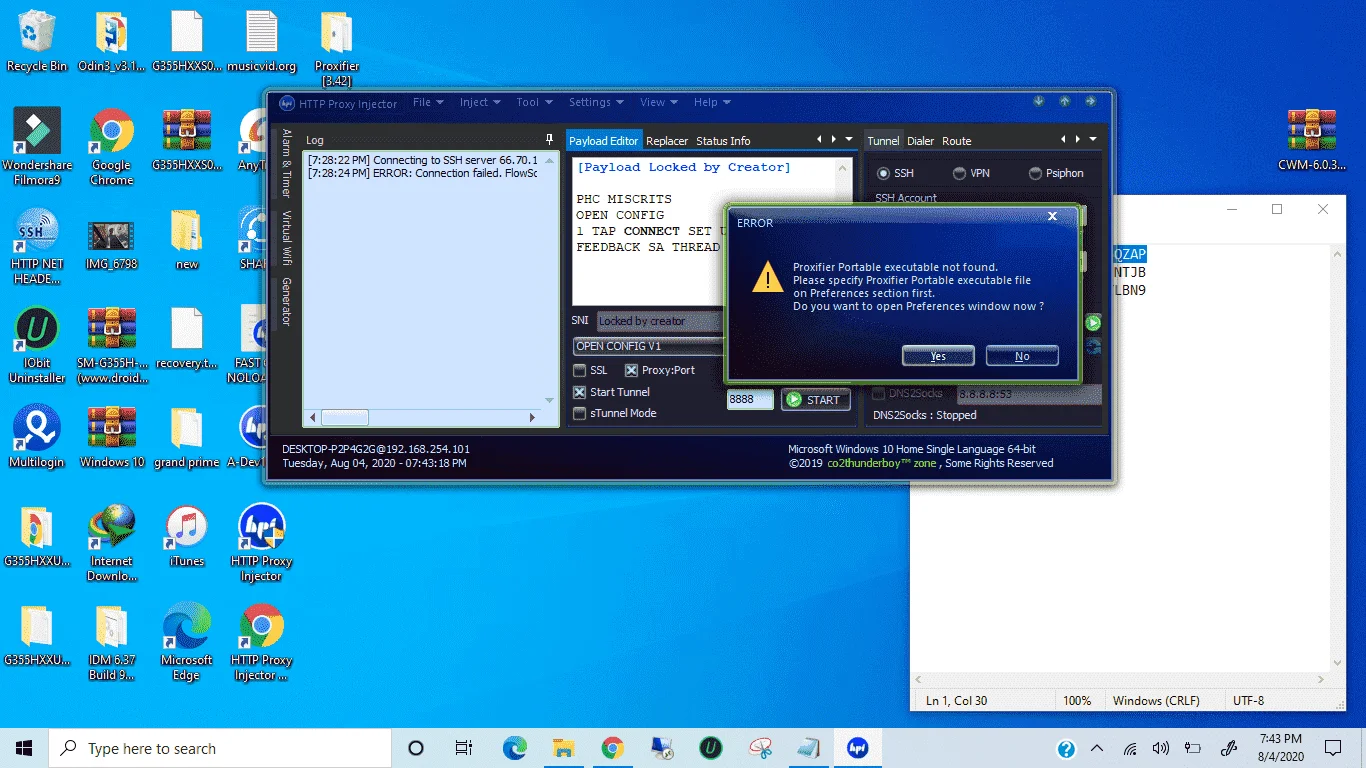
Task: Switch to the Replacer tab
Action: pos(667,141)
